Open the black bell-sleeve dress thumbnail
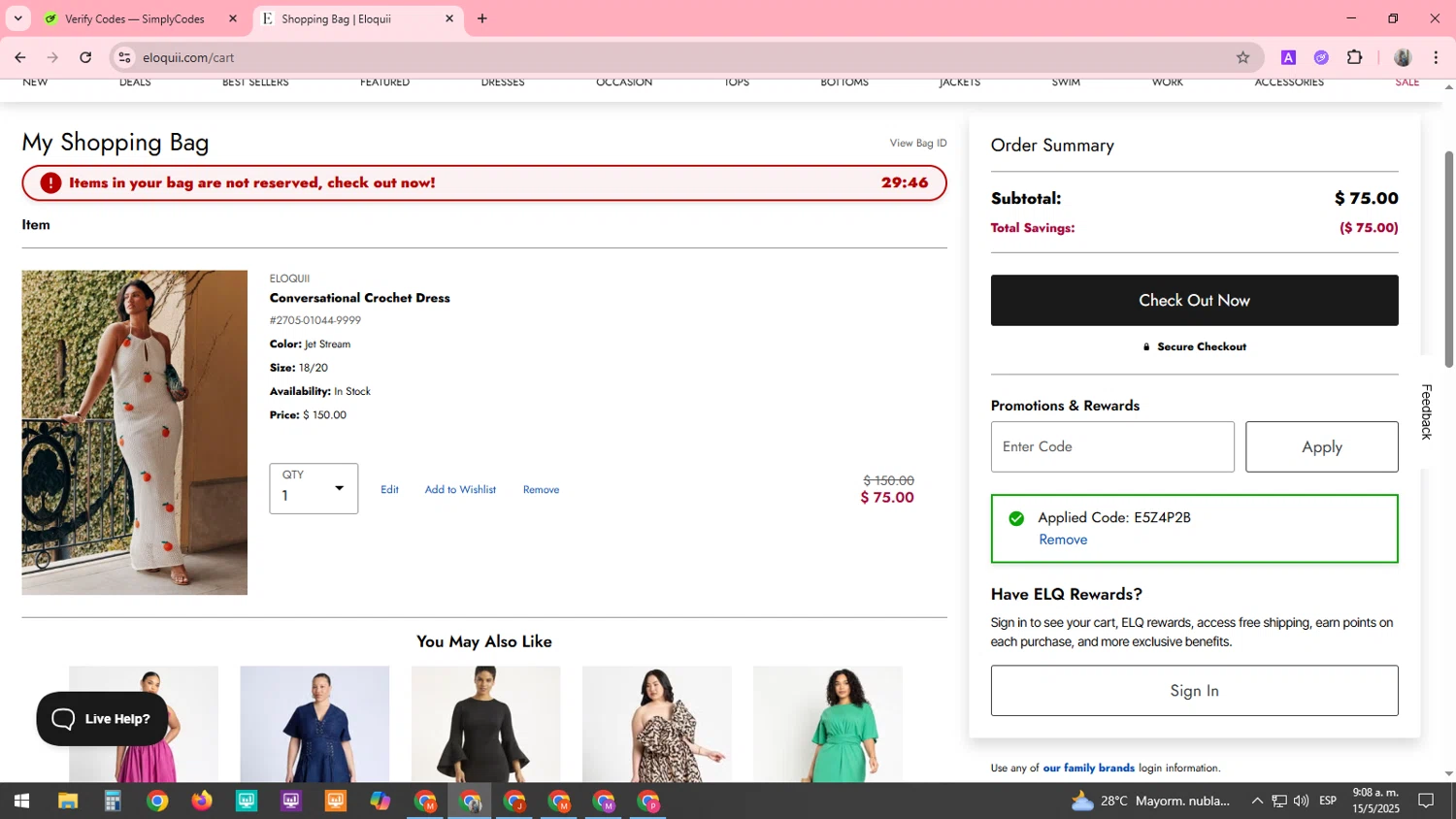 coord(485,724)
